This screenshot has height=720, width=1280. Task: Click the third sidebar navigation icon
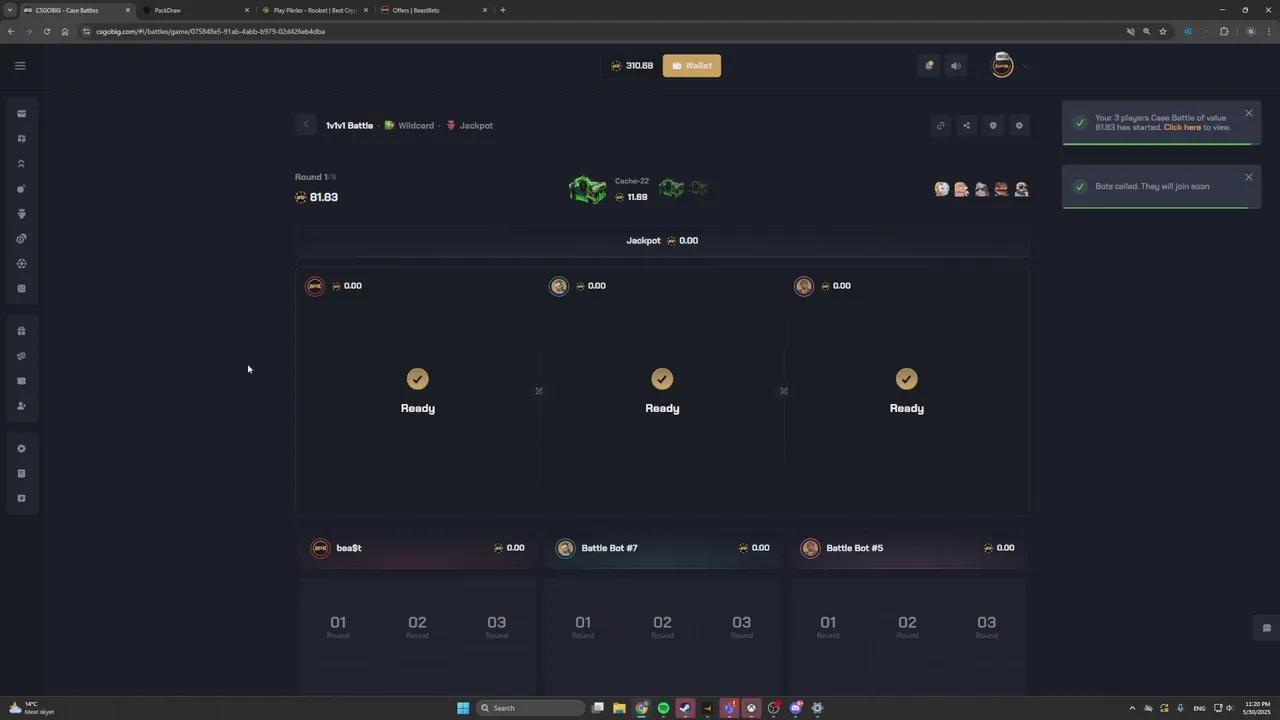pyautogui.click(x=21, y=164)
